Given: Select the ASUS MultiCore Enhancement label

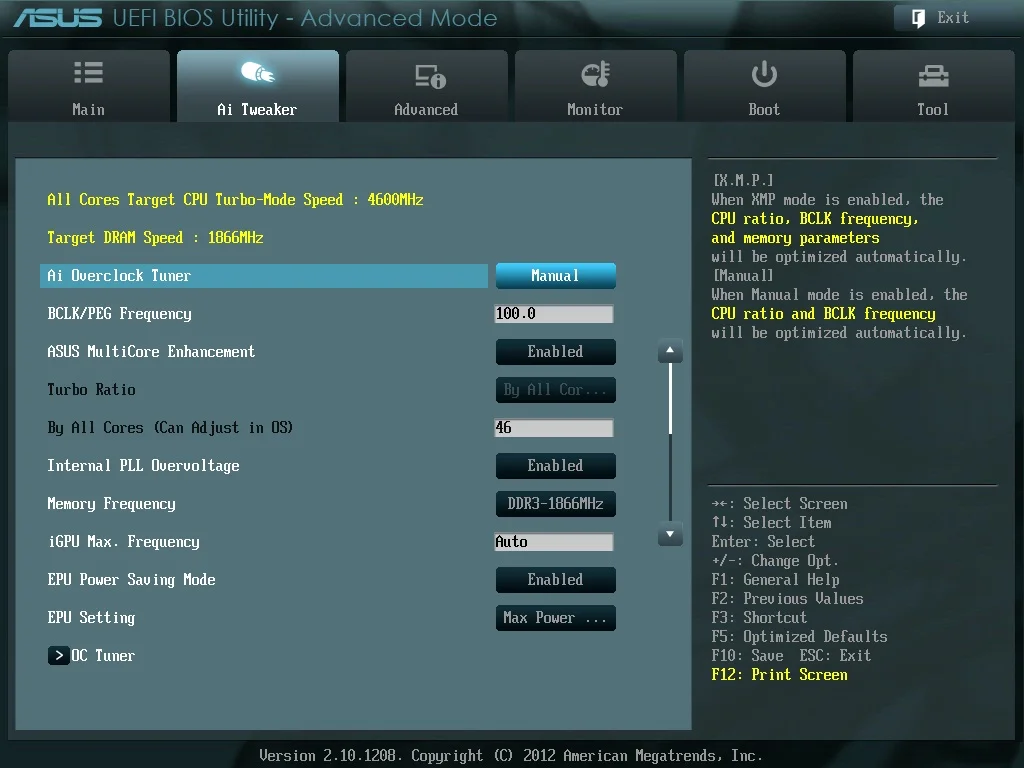Looking at the screenshot, I should point(151,352).
